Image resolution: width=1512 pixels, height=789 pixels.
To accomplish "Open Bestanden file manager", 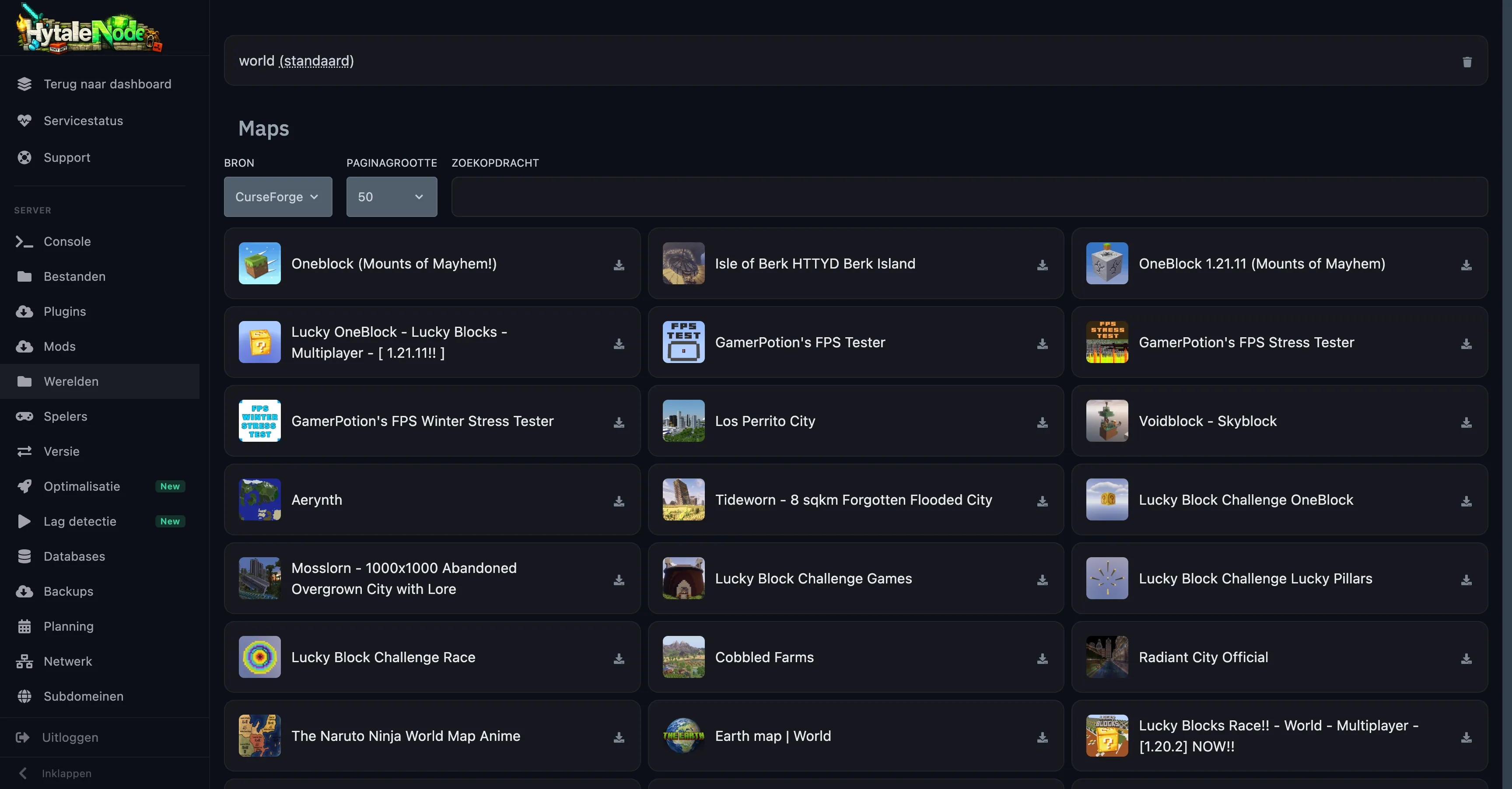I will coord(100,276).
